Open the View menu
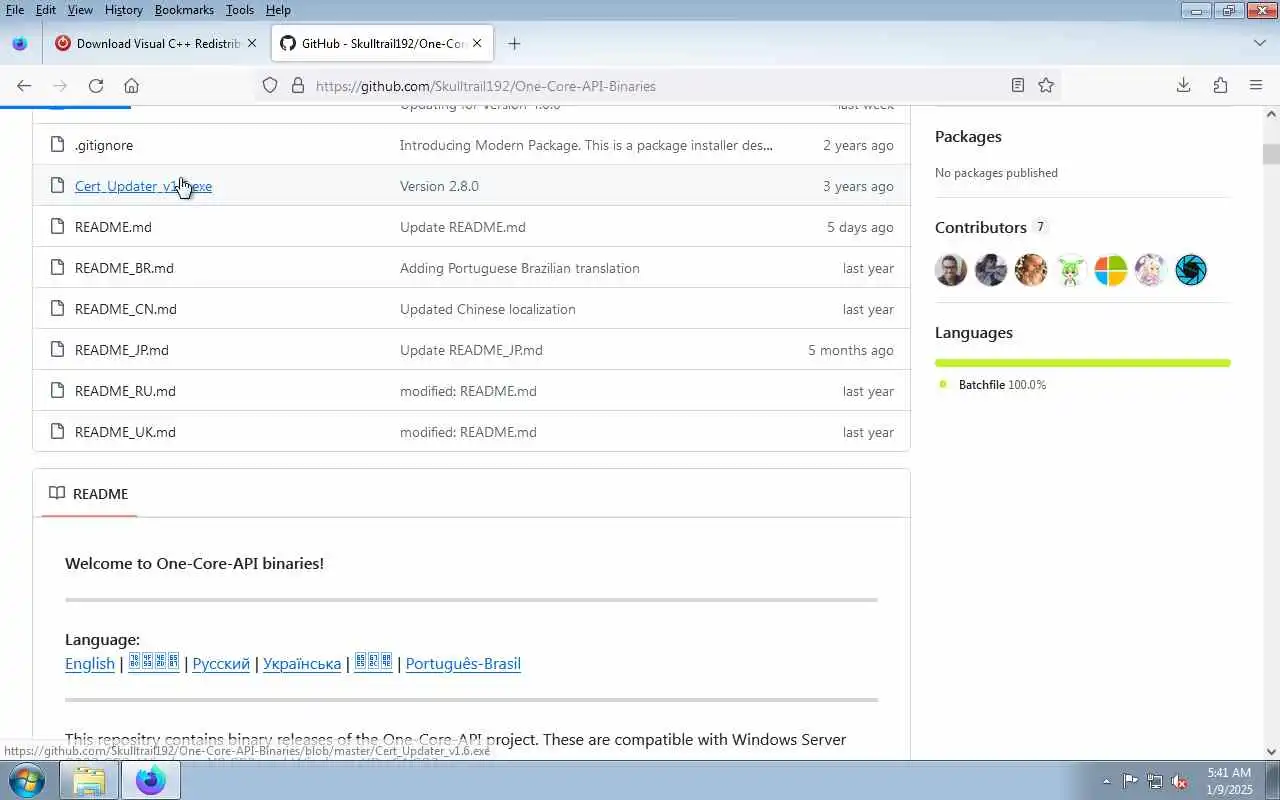Screen dimensions: 1280x800 [x=80, y=10]
